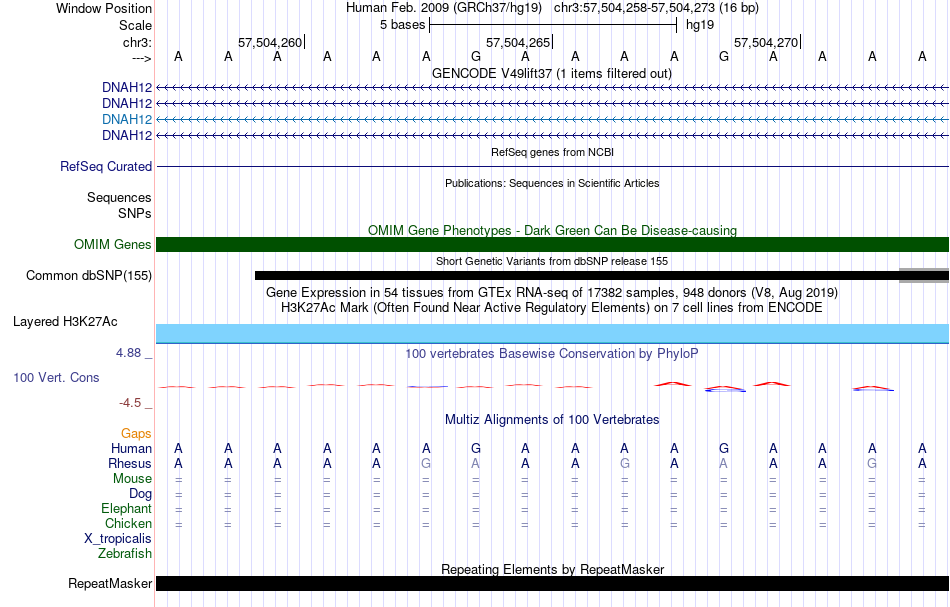Click the ---> sequence direction arrow label

pos(141,58)
